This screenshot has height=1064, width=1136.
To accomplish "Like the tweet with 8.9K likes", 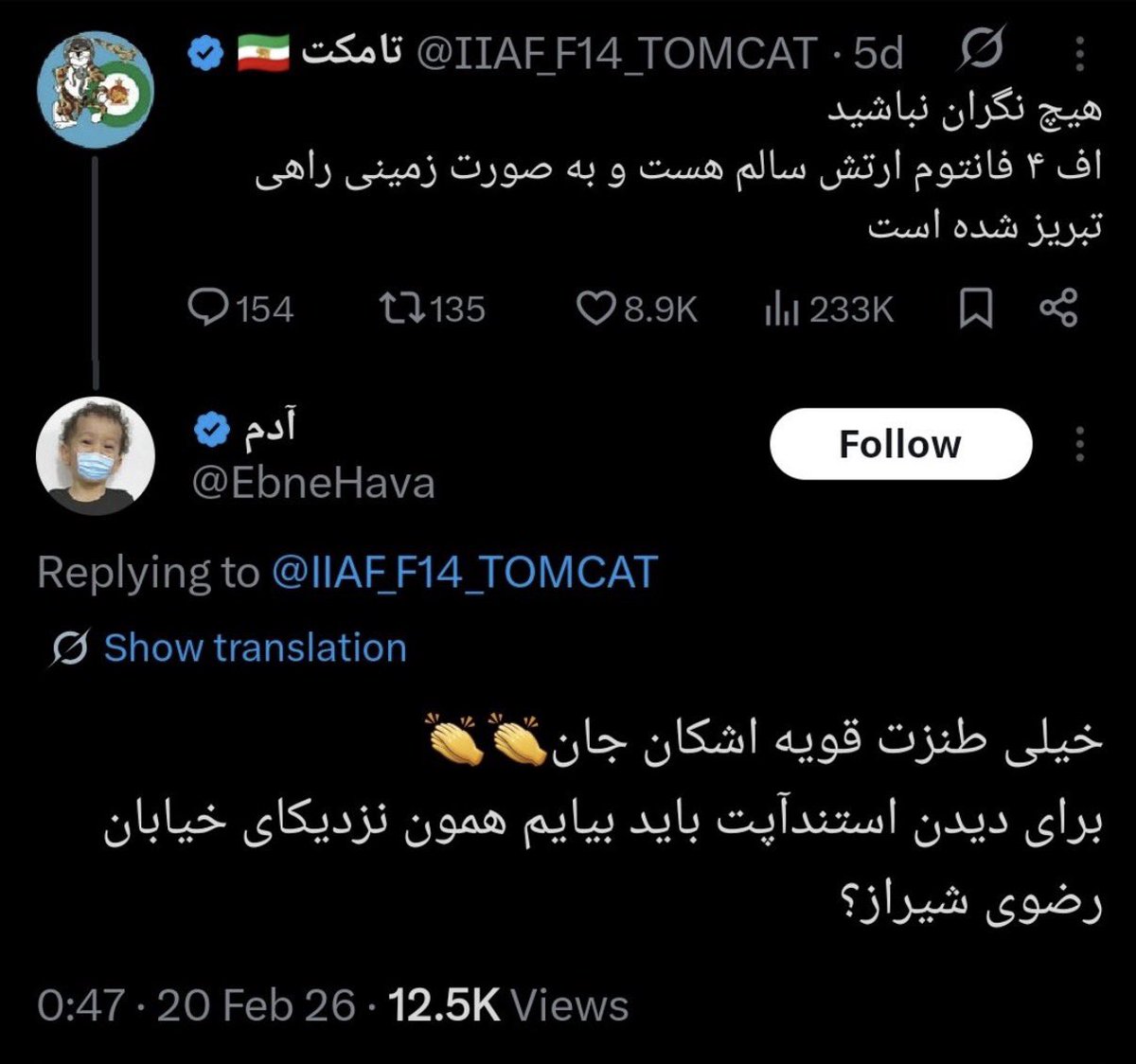I will click(596, 309).
